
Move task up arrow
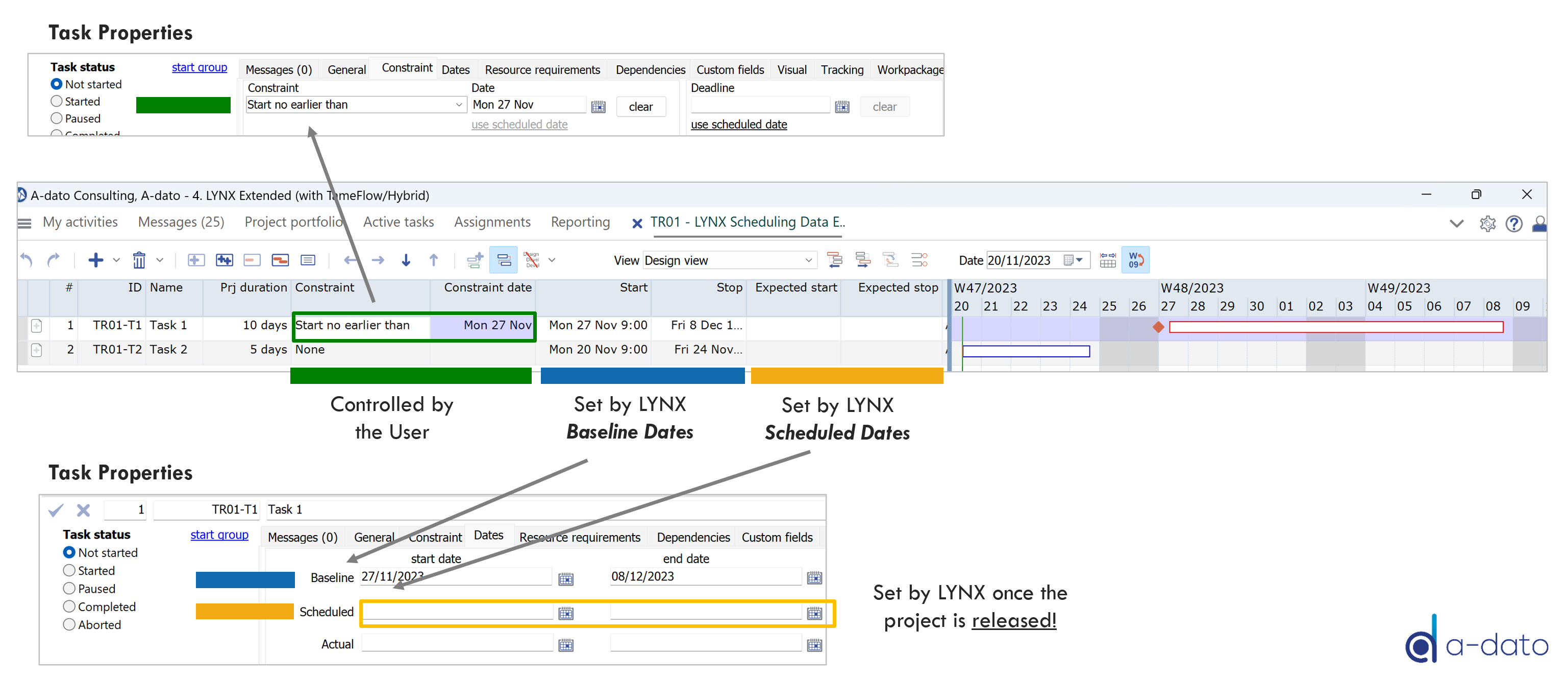(x=434, y=261)
